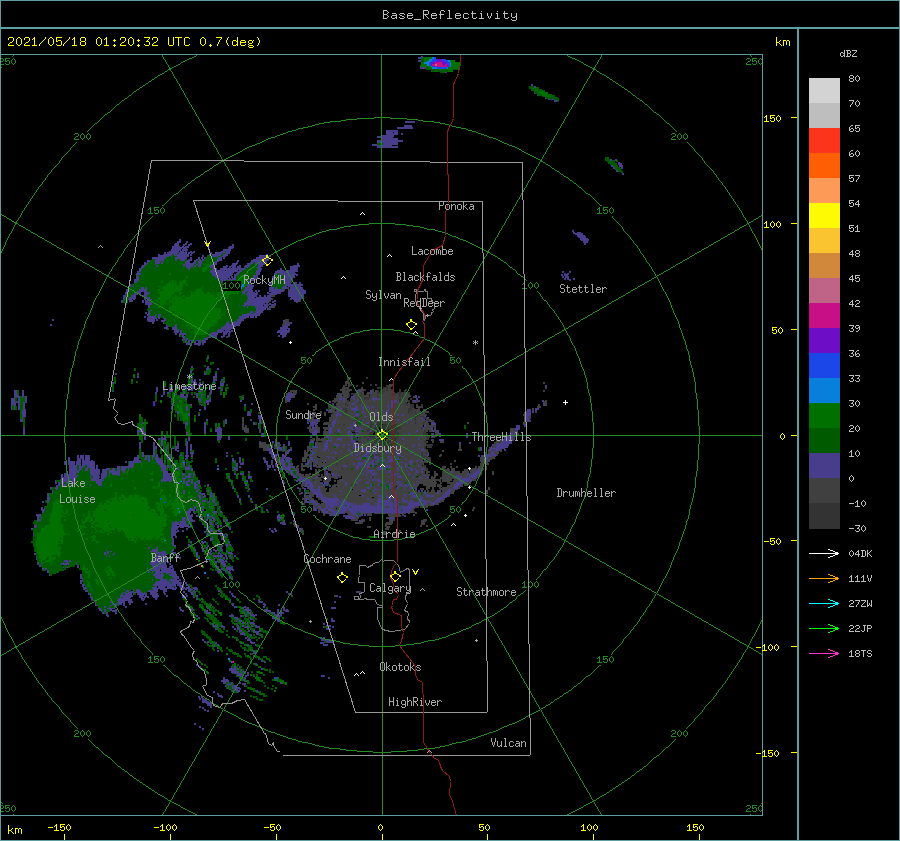Click the Blackfalds city label
Screen dimensions: 900x841
pyautogui.click(x=425, y=277)
